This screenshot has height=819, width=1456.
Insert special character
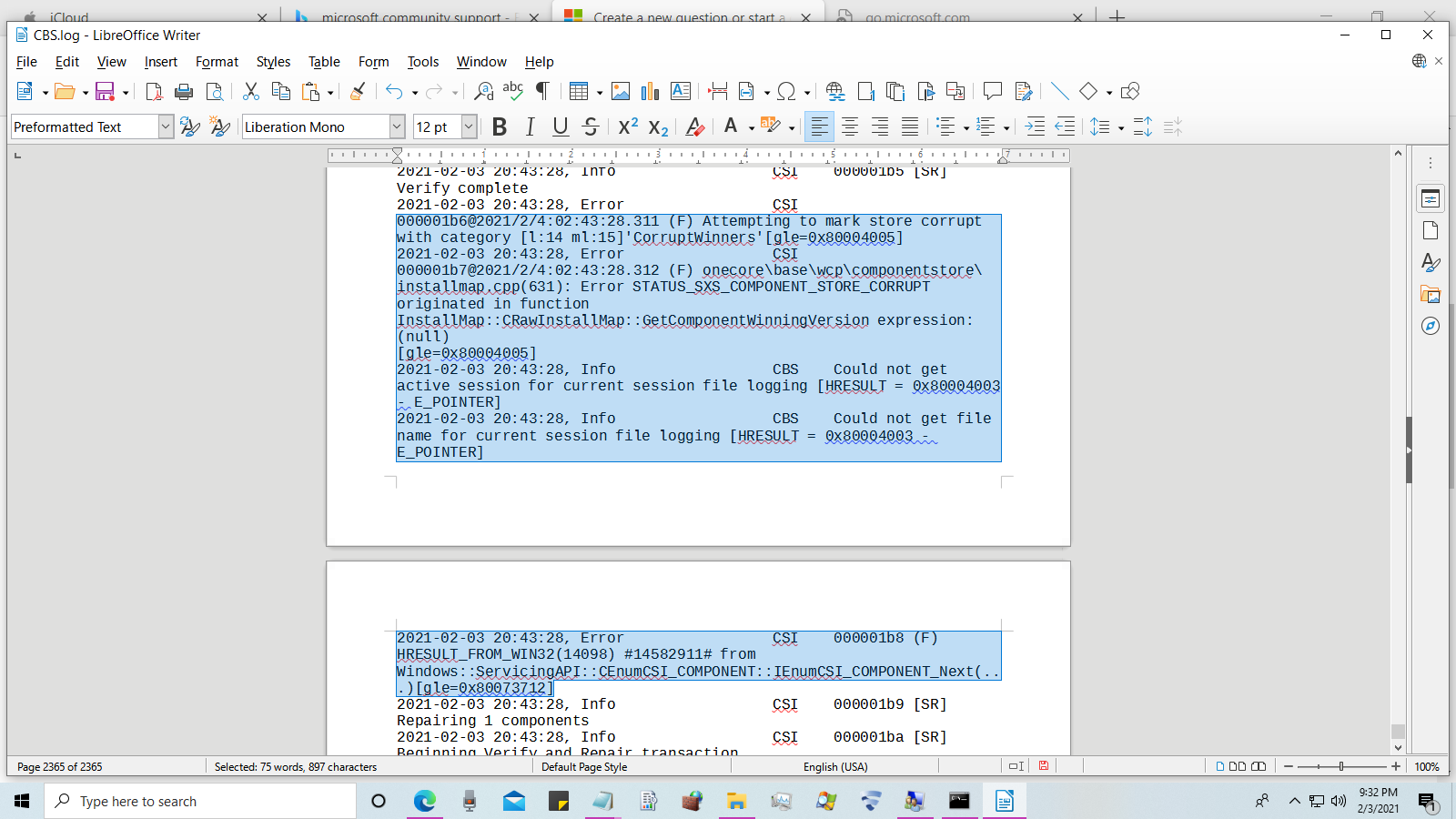click(786, 91)
